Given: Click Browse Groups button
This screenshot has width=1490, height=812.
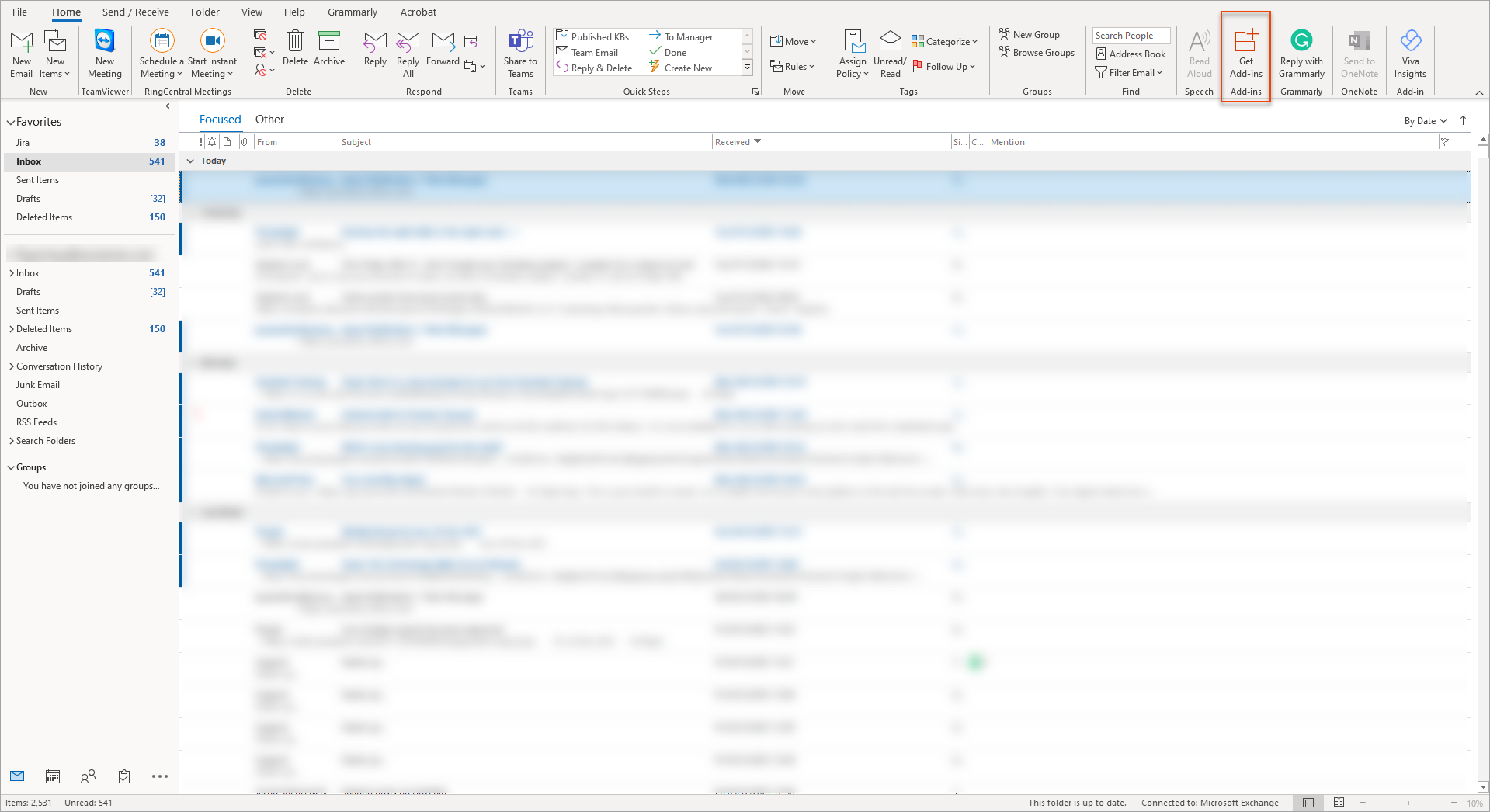Looking at the screenshot, I should pos(1037,53).
